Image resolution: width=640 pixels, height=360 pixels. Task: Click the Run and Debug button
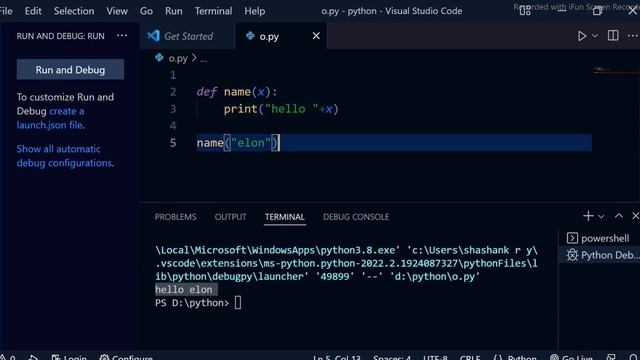[70, 70]
